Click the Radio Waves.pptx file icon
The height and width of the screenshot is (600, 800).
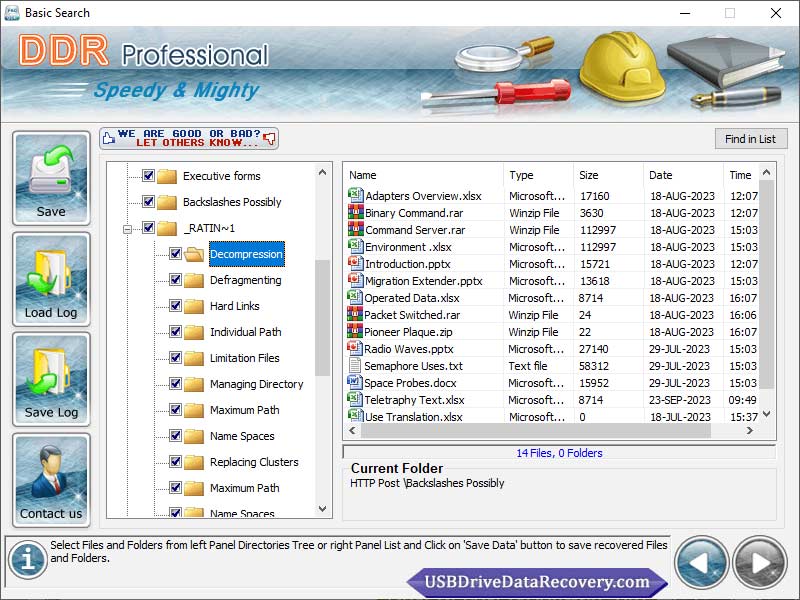click(355, 349)
